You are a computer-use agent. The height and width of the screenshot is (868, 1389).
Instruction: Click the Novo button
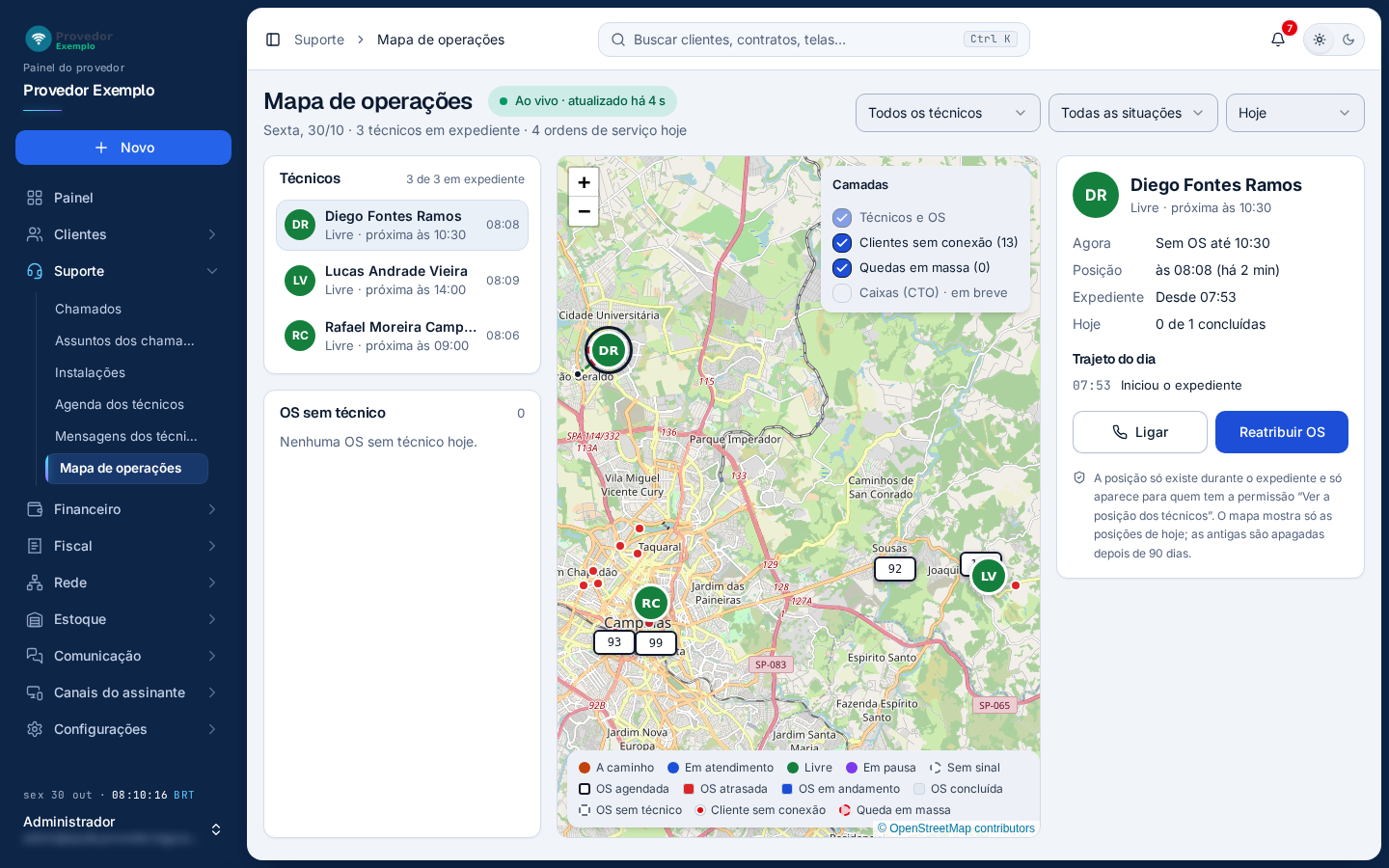(x=123, y=148)
